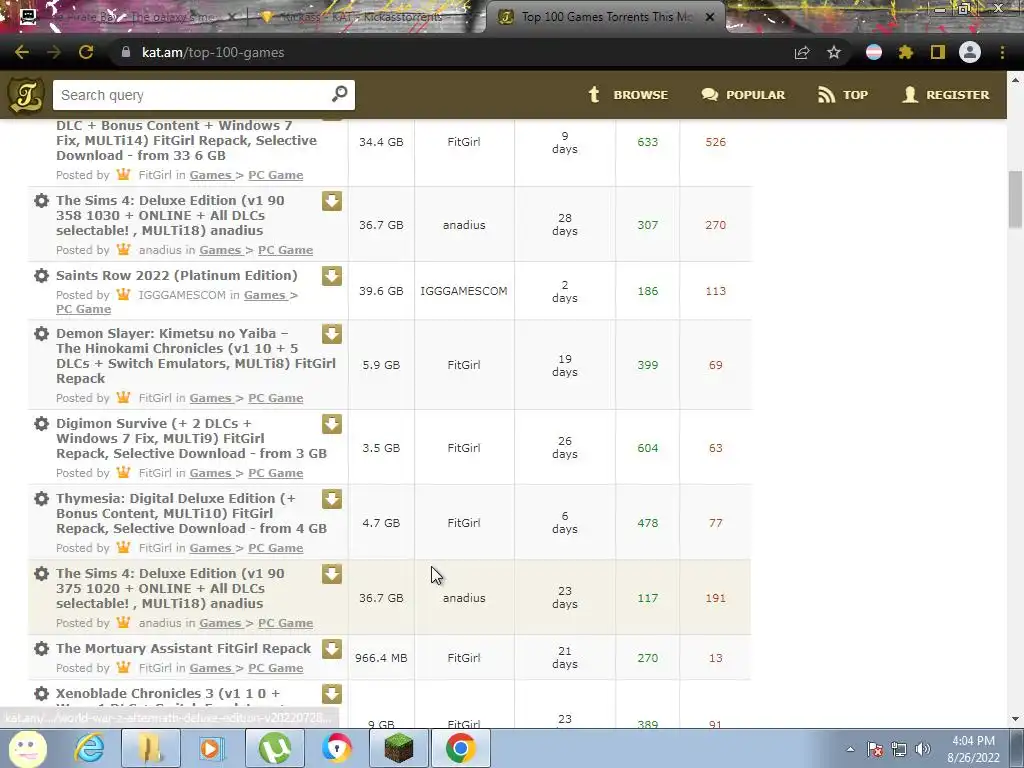Open Chrome three-dot menu
Screen dimensions: 1024x768
point(1002,52)
